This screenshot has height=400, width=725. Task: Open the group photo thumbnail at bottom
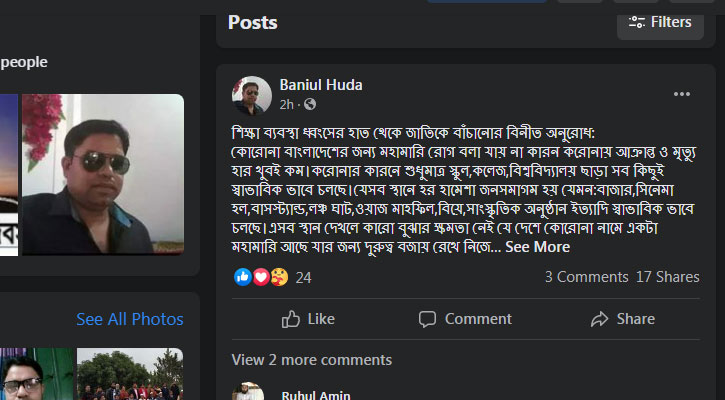[x=130, y=375]
